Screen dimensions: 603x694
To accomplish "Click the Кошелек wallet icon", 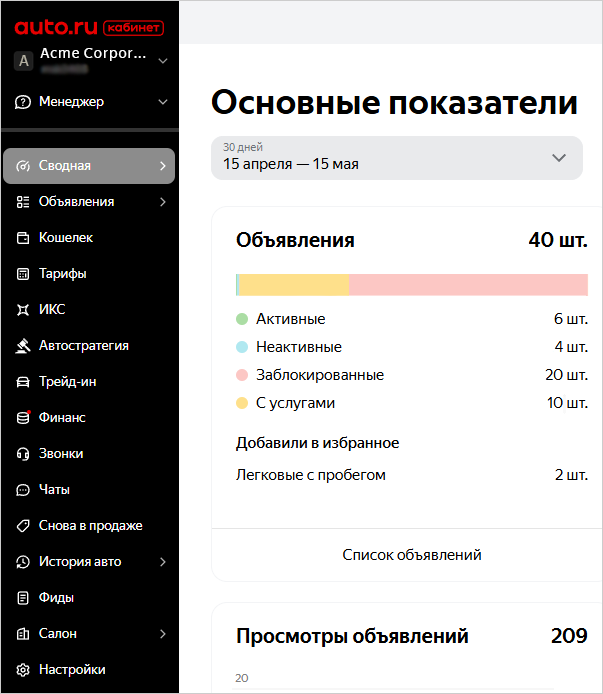I will (x=23, y=238).
